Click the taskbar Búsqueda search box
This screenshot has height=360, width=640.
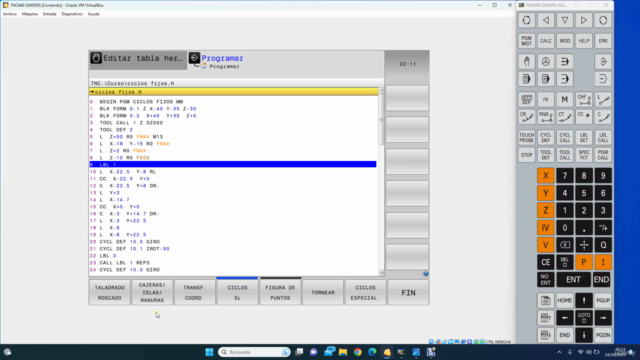point(254,352)
